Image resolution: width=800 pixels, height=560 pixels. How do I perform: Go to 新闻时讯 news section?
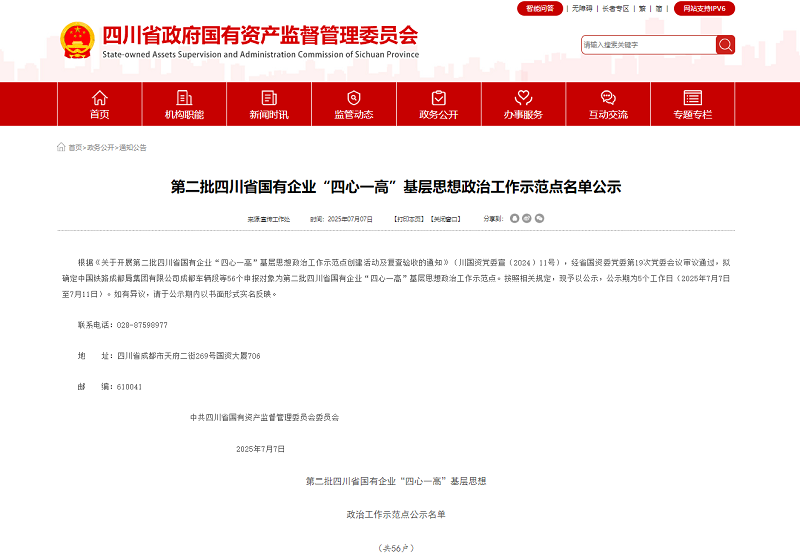(269, 104)
